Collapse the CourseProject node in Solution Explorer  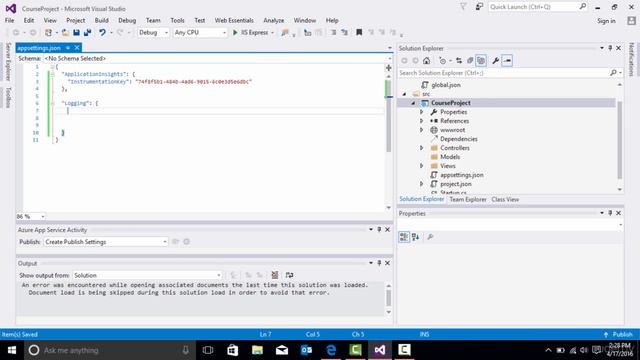tap(413, 103)
